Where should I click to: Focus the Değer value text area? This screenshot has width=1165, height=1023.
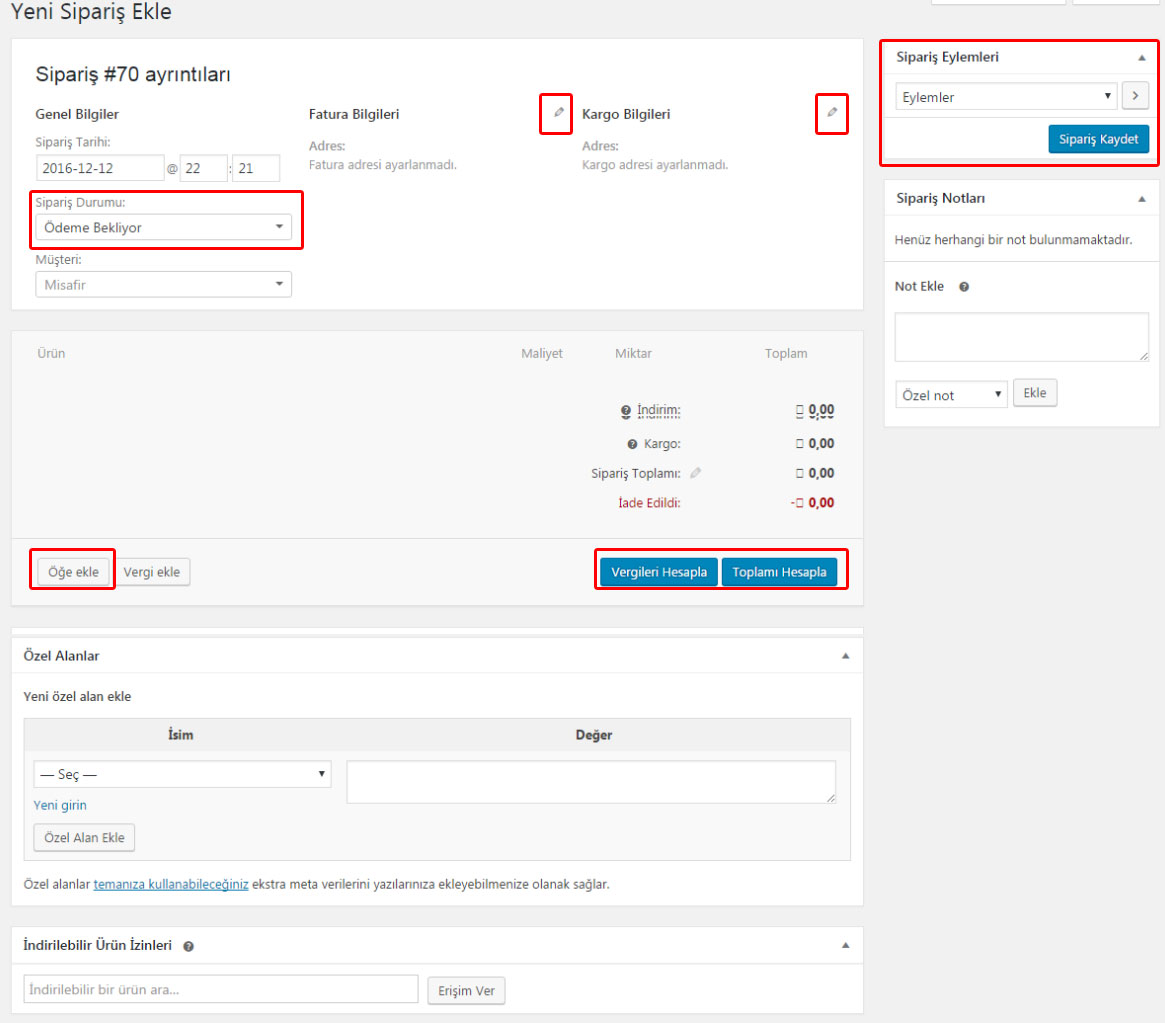coord(591,782)
